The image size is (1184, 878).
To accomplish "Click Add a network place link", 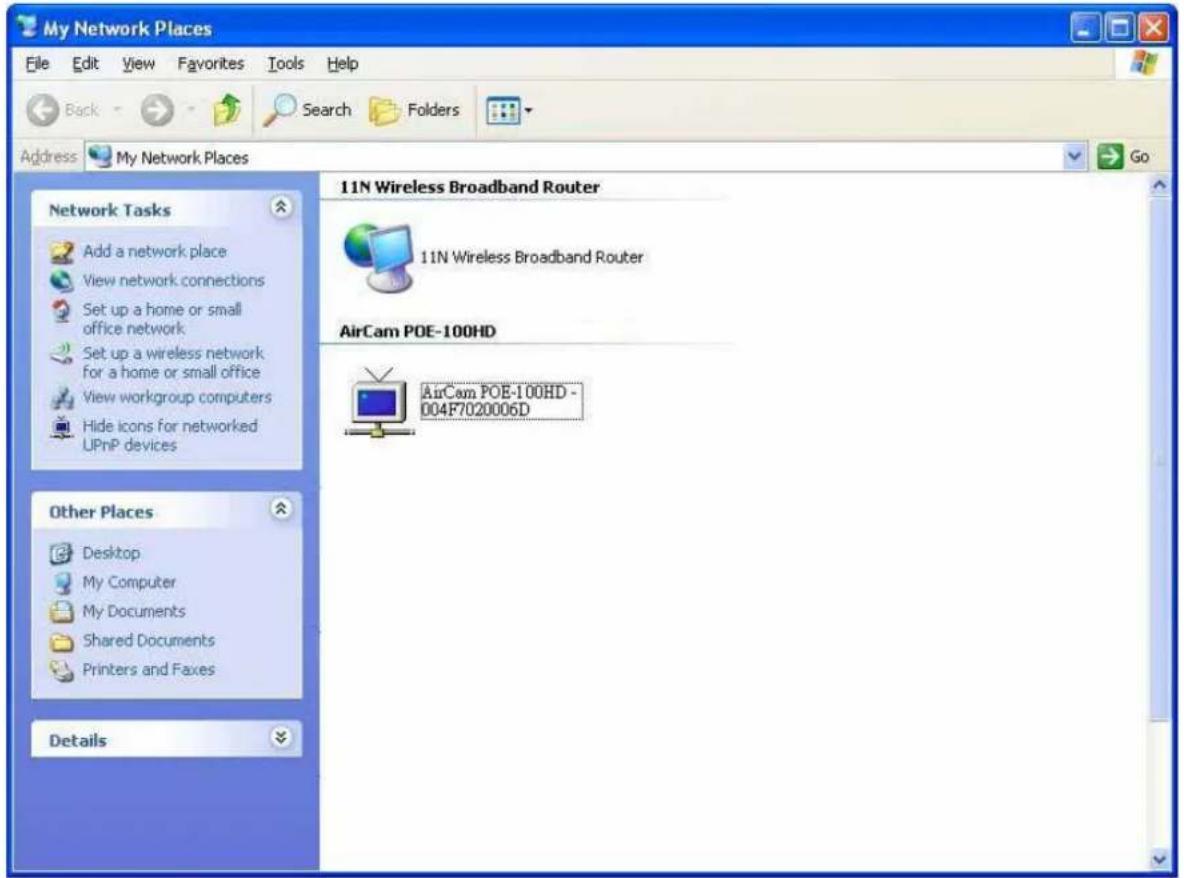I will click(154, 251).
